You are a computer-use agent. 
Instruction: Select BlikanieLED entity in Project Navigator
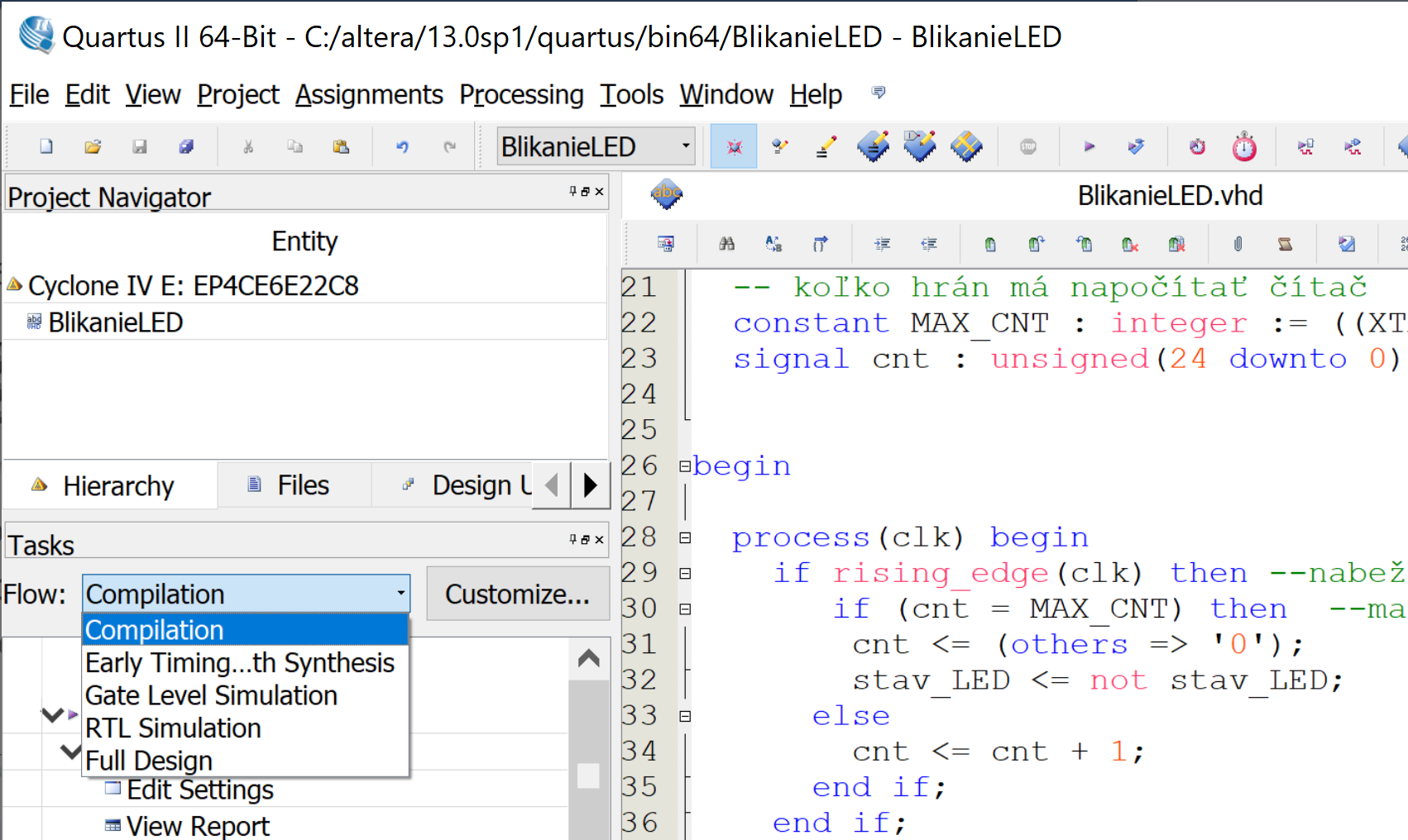pos(115,322)
